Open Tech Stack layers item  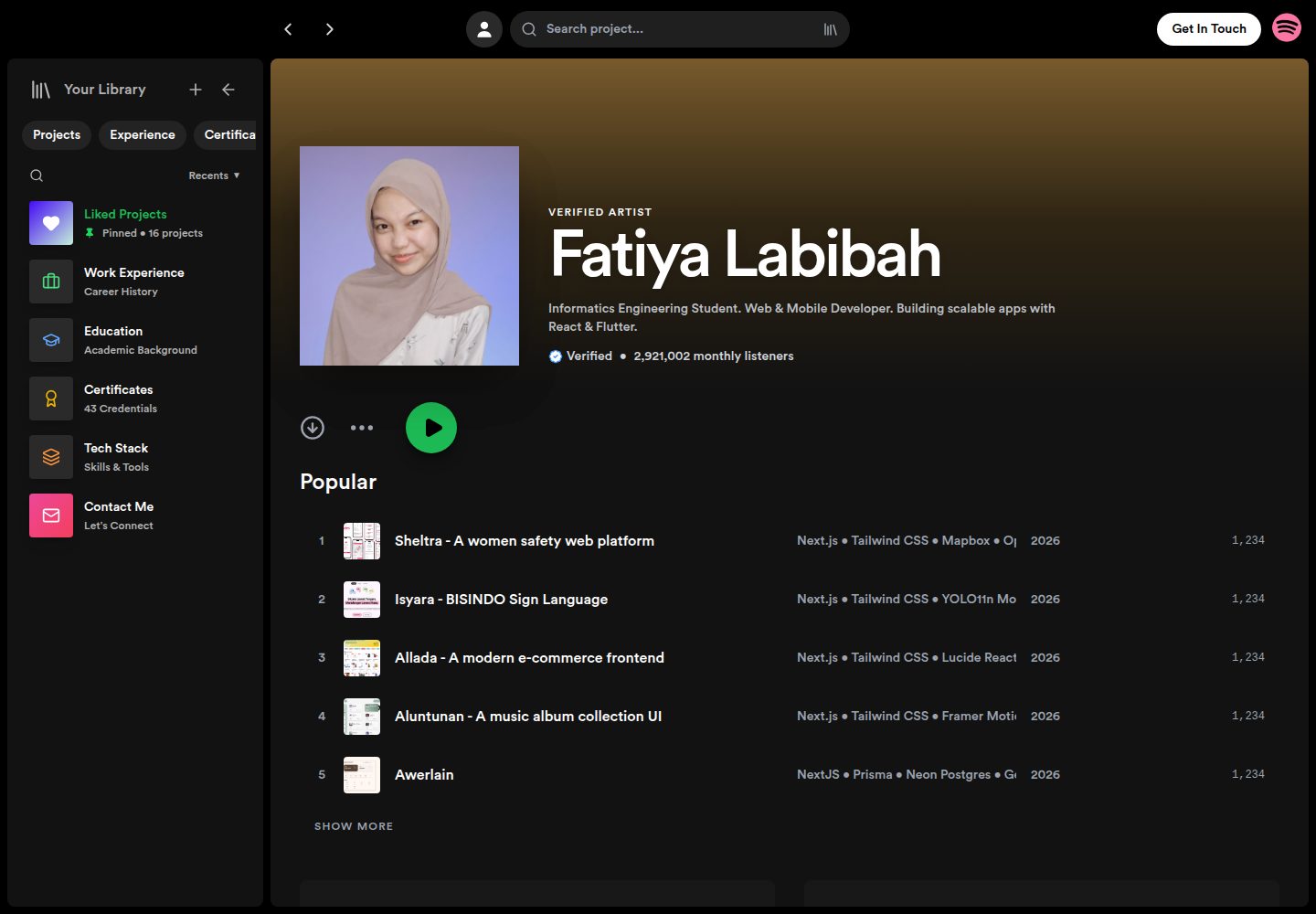click(135, 457)
